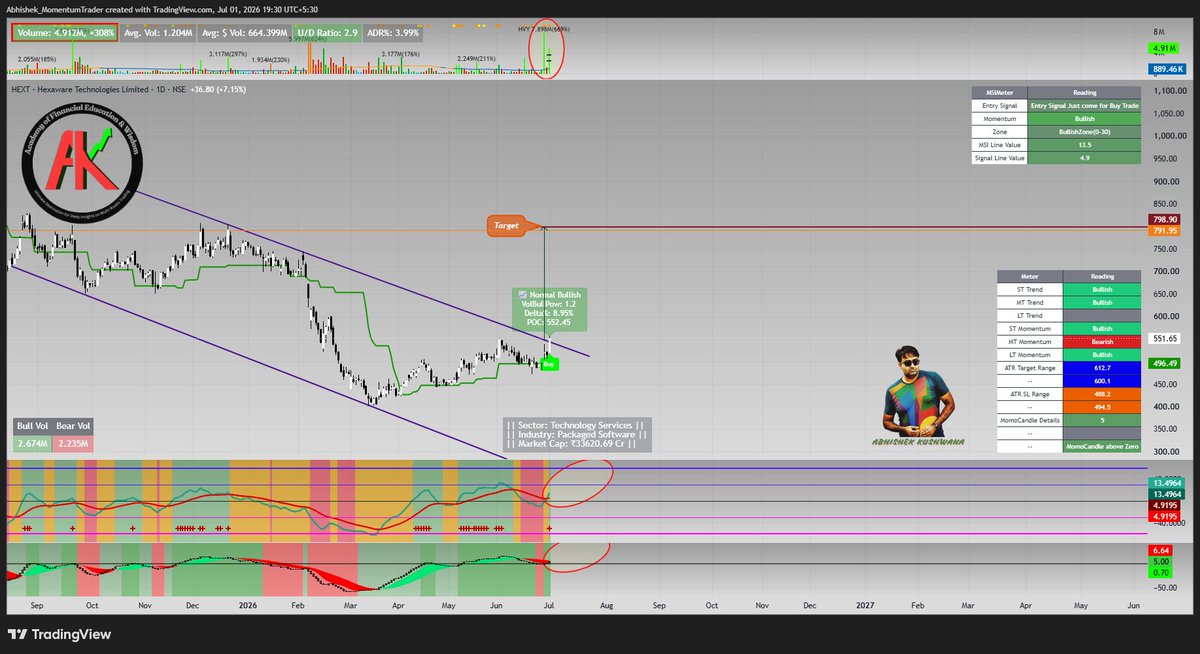Click the TradingView logo at bottom left
The image size is (1200, 654).
click(x=59, y=634)
